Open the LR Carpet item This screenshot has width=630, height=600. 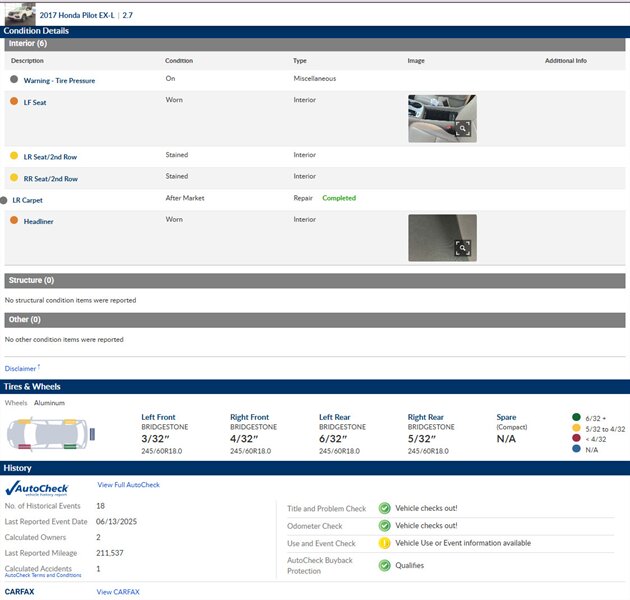[x=27, y=200]
